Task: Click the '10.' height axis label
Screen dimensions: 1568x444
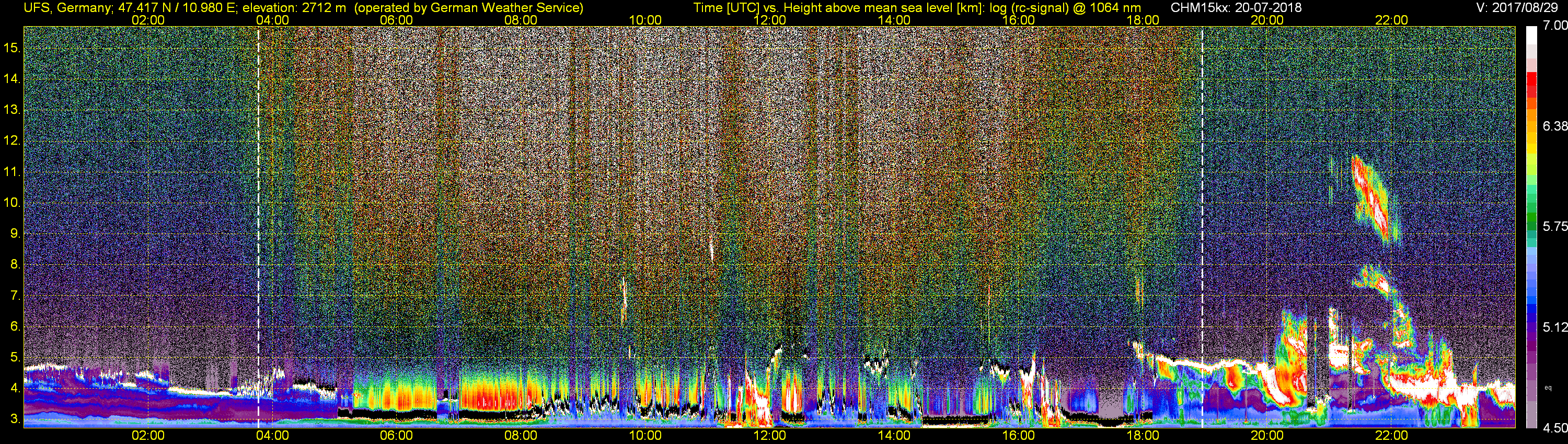Action: pos(12,203)
